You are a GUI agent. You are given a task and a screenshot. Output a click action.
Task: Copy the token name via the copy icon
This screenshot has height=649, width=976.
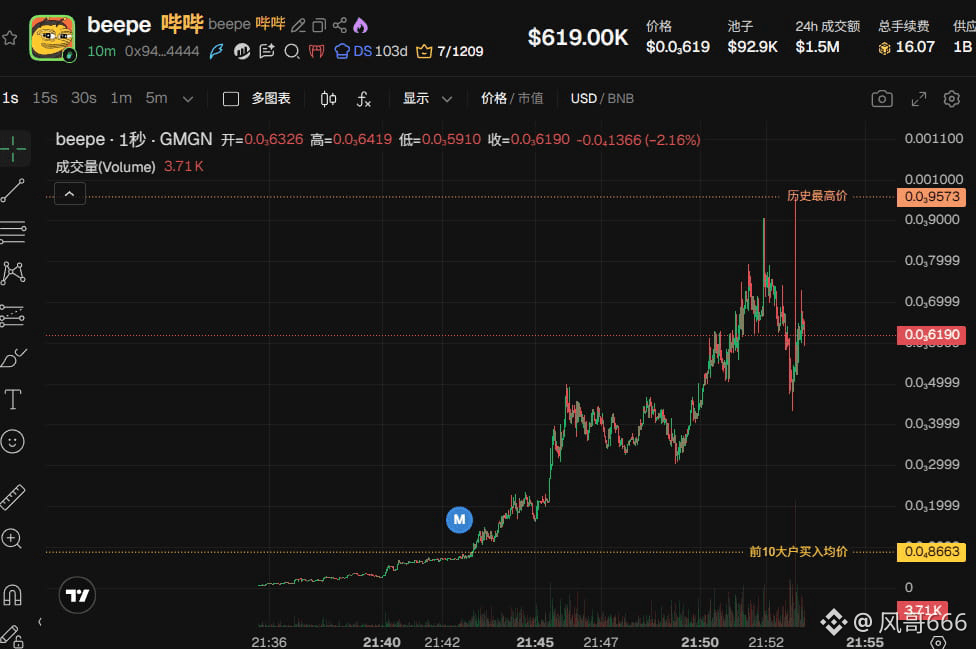coord(319,26)
